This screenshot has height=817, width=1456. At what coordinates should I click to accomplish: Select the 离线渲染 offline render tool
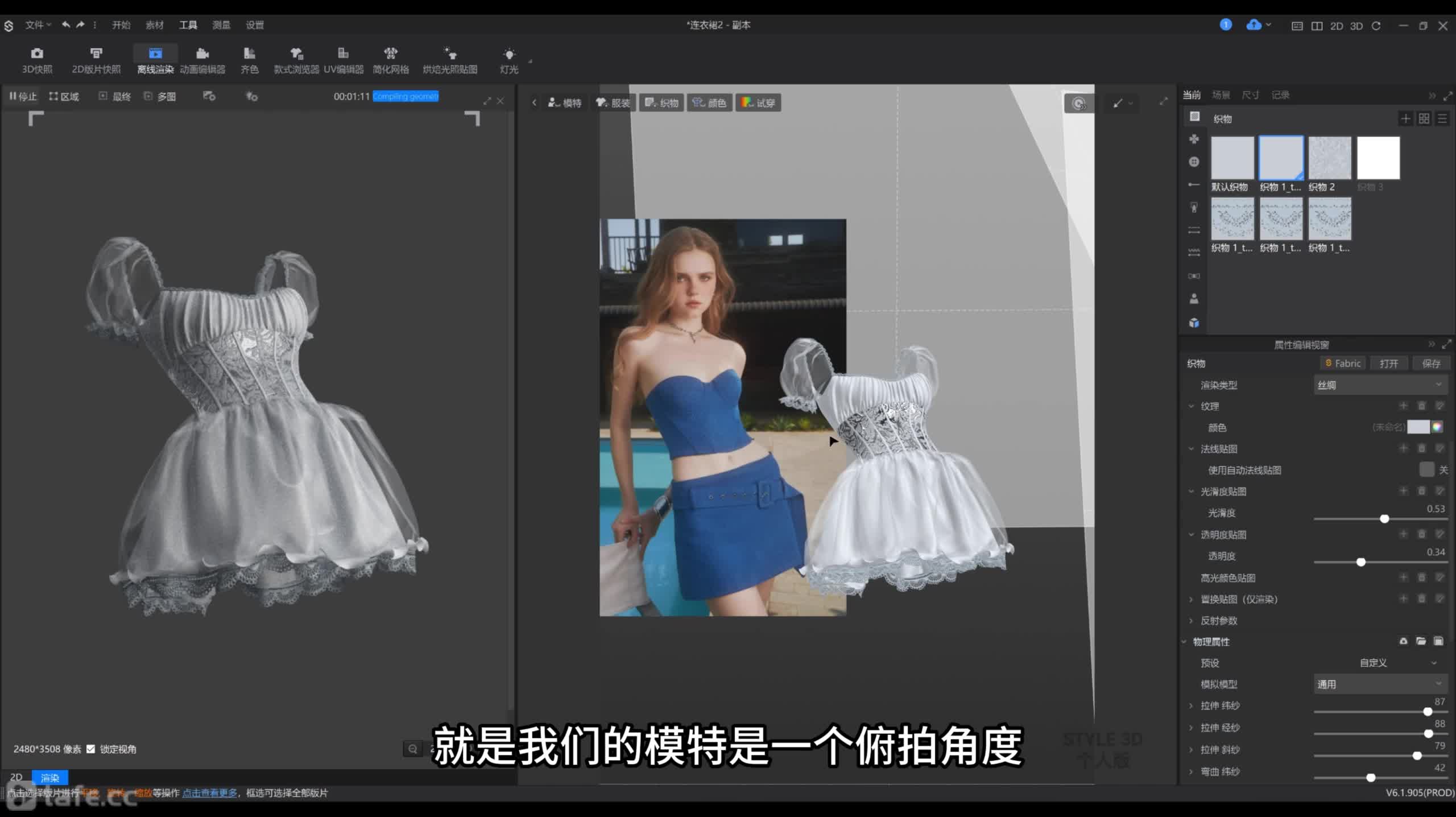coord(155,60)
